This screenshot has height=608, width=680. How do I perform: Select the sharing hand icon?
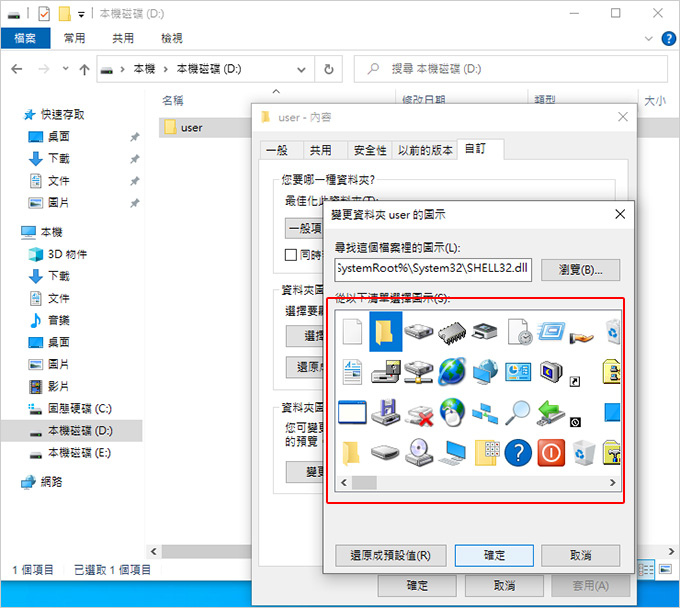581,336
